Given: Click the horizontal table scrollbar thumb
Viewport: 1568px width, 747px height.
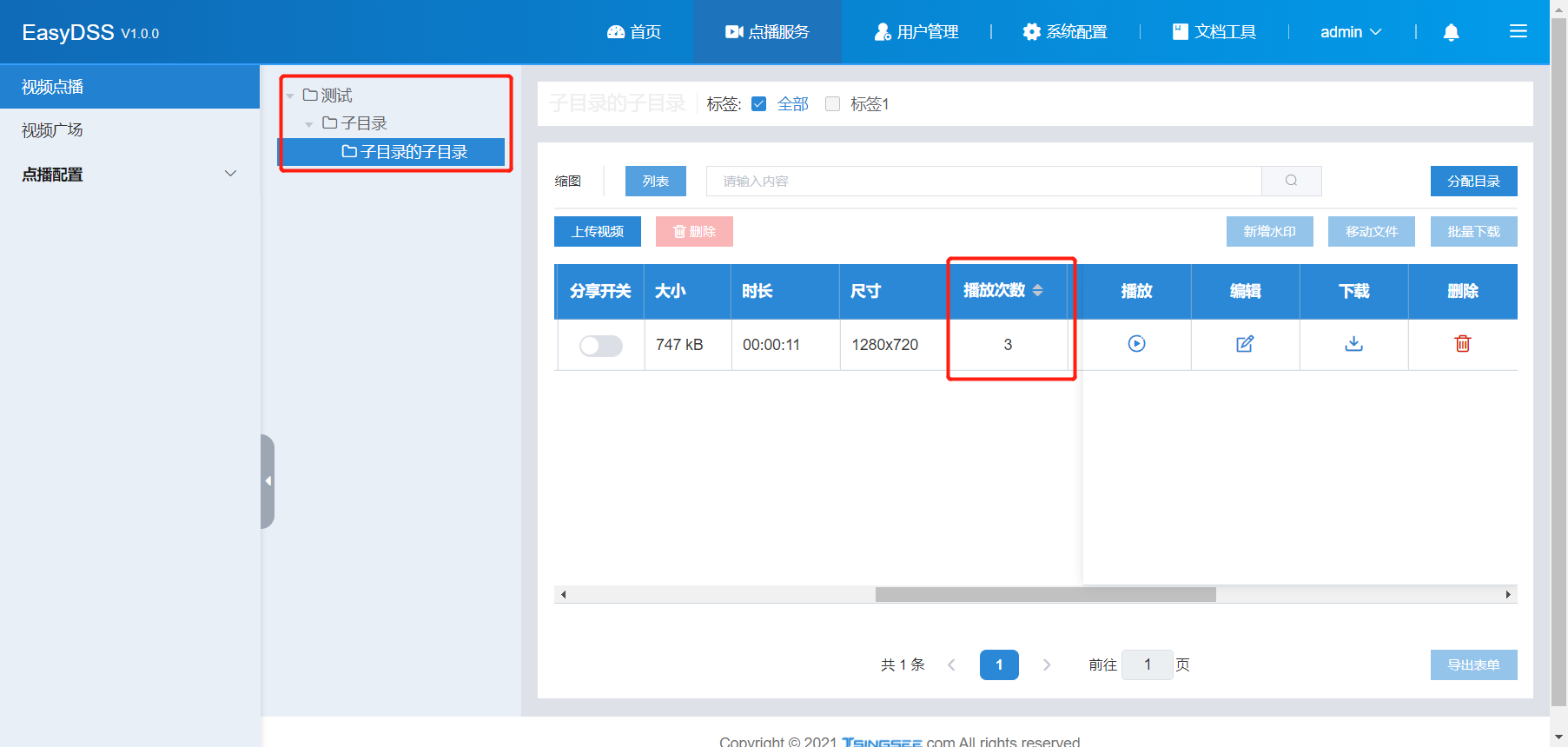Looking at the screenshot, I should click(1046, 594).
